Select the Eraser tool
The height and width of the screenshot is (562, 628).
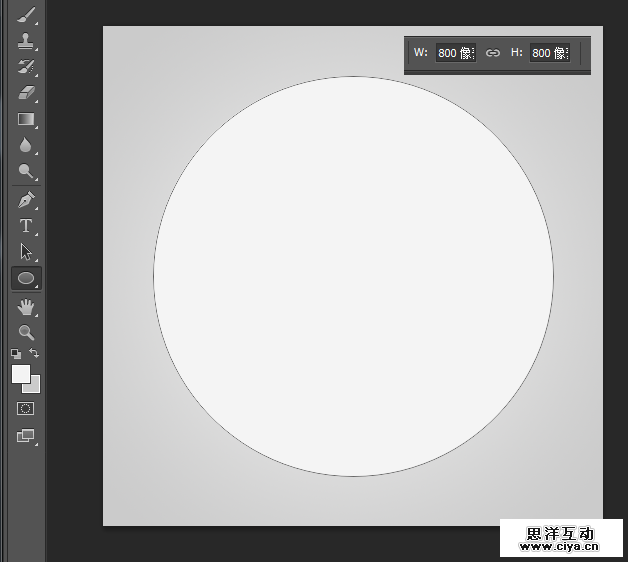pyautogui.click(x=26, y=94)
